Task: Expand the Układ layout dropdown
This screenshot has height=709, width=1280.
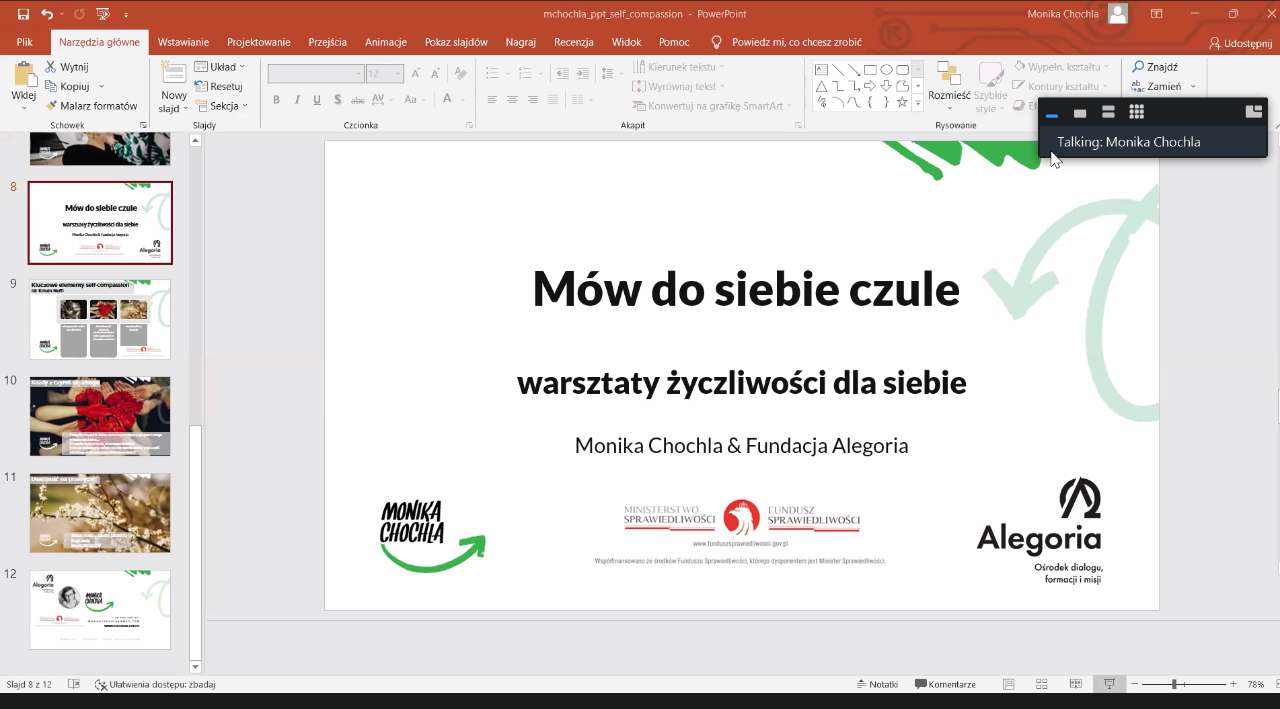Action: (219, 67)
